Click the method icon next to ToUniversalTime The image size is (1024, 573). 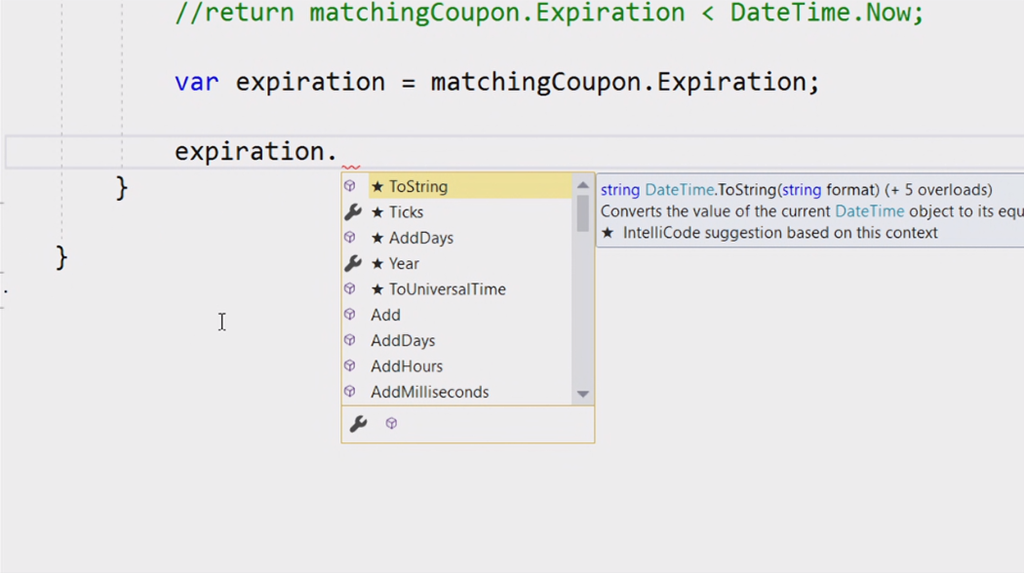(x=350, y=289)
